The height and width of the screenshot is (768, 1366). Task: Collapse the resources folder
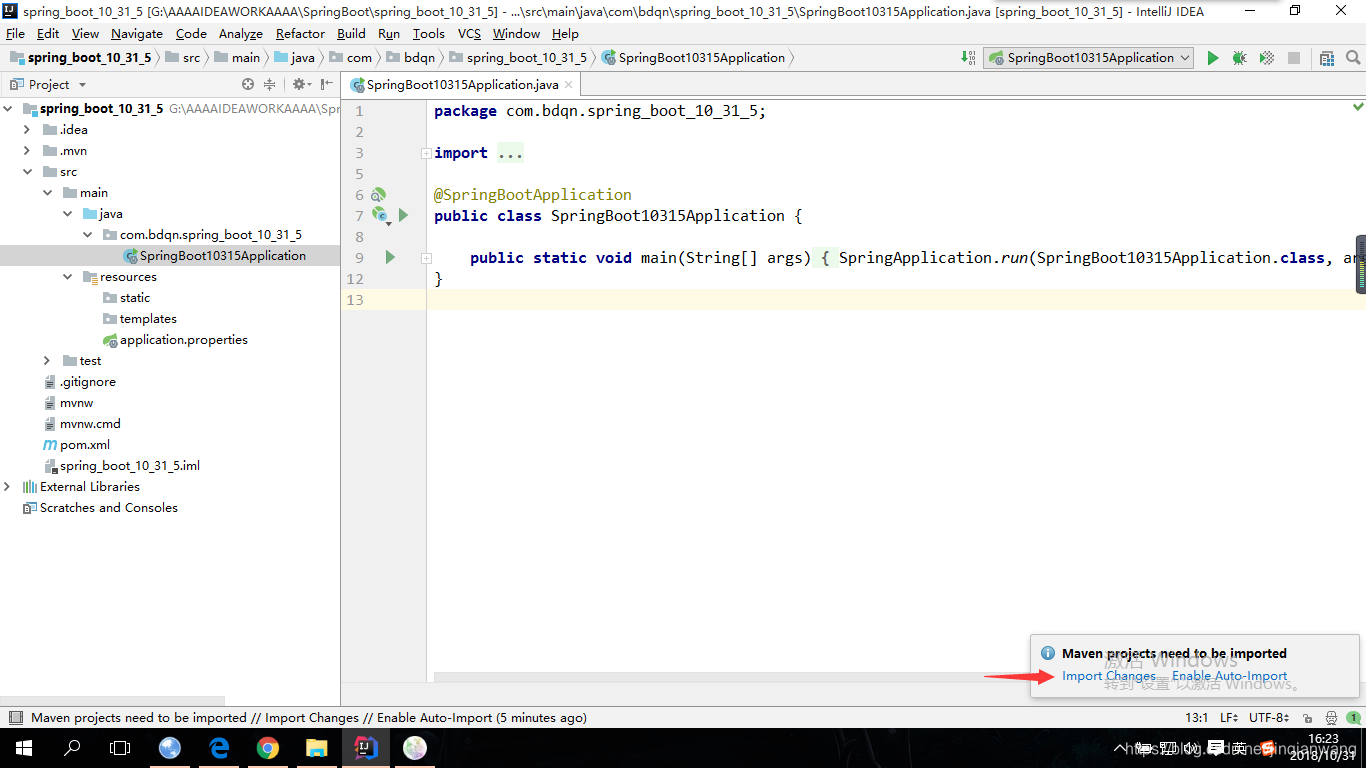[67, 277]
